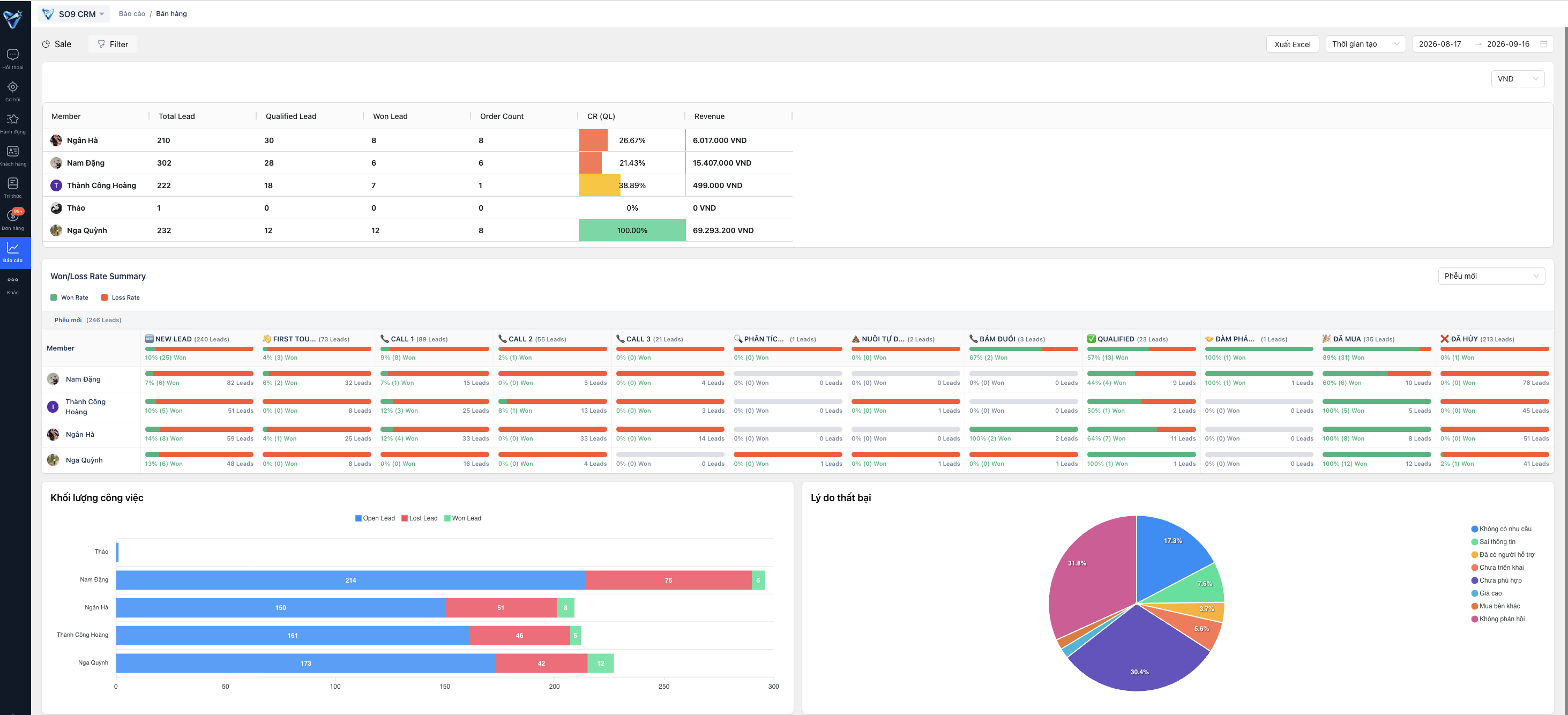The image size is (1568, 715).
Task: Open Cơ hội opportunities sidebar icon
Action: click(13, 91)
